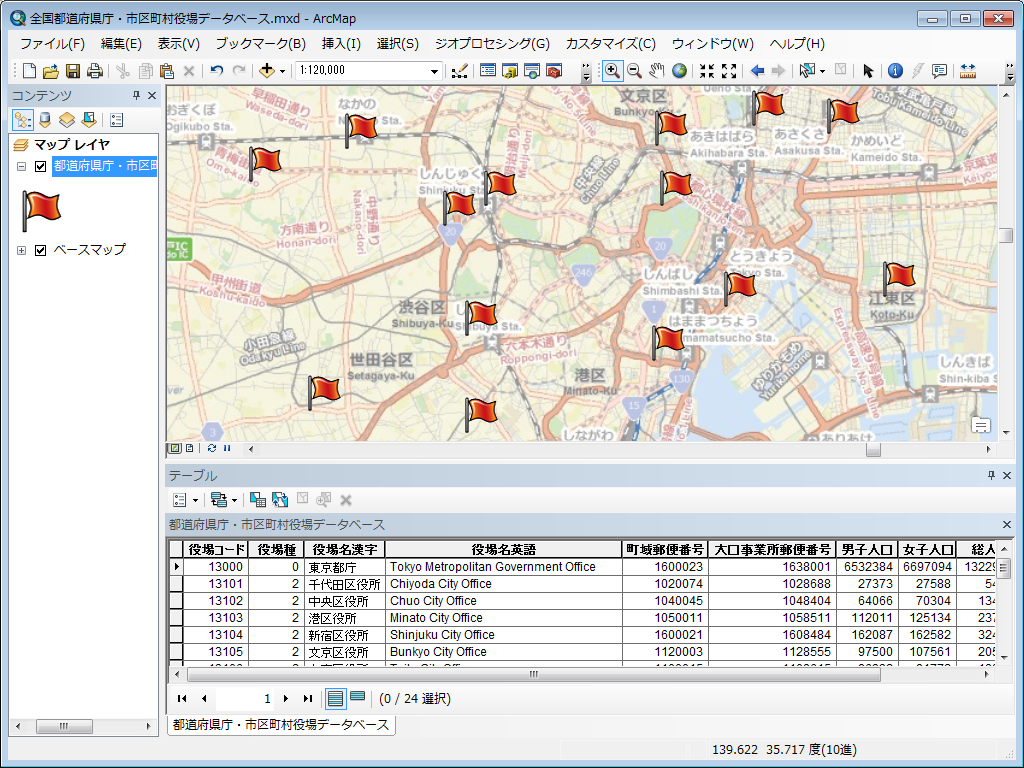Go to first table record
The image size is (1024, 768).
click(x=182, y=699)
